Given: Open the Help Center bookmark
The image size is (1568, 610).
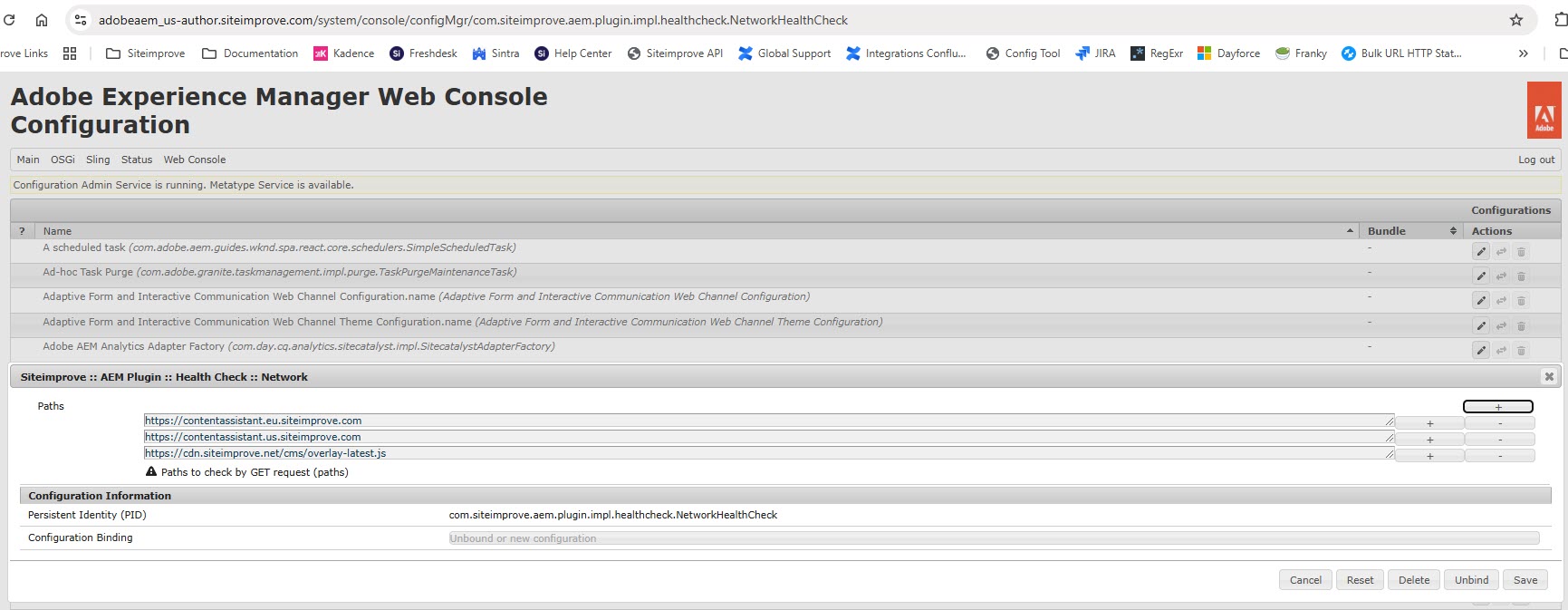Looking at the screenshot, I should [573, 53].
